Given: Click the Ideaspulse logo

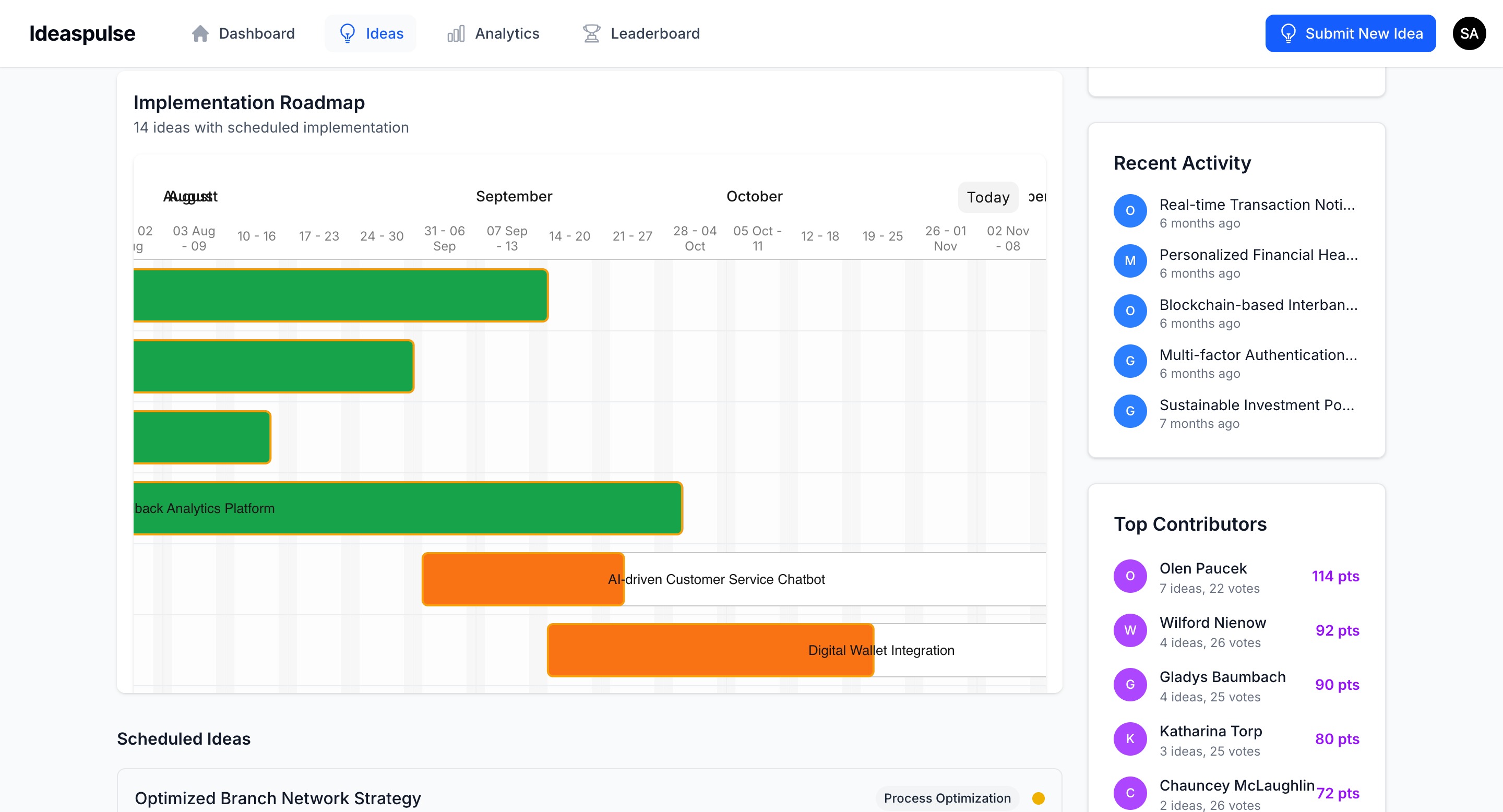Looking at the screenshot, I should (82, 34).
